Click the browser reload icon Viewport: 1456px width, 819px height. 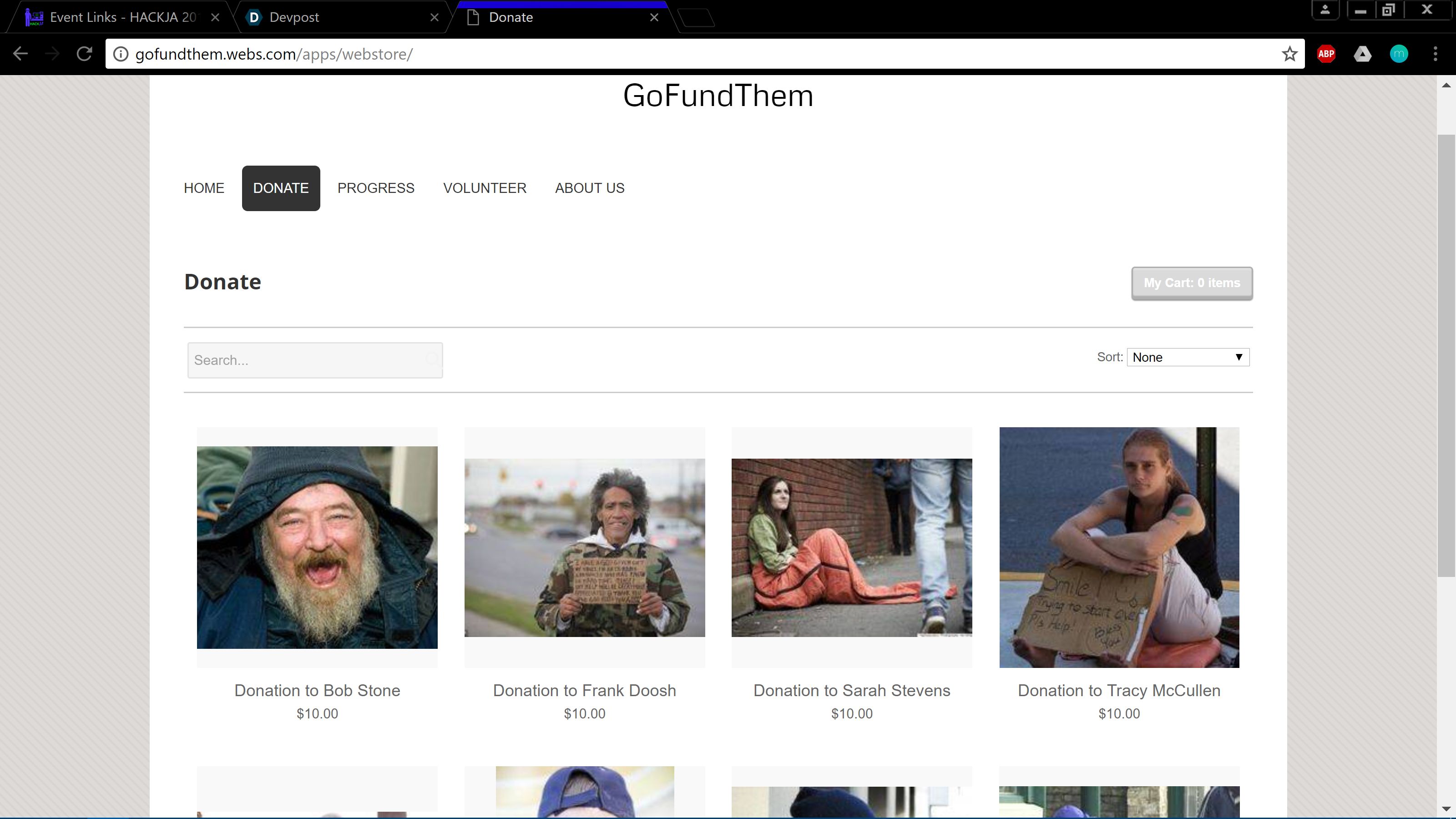[84, 54]
